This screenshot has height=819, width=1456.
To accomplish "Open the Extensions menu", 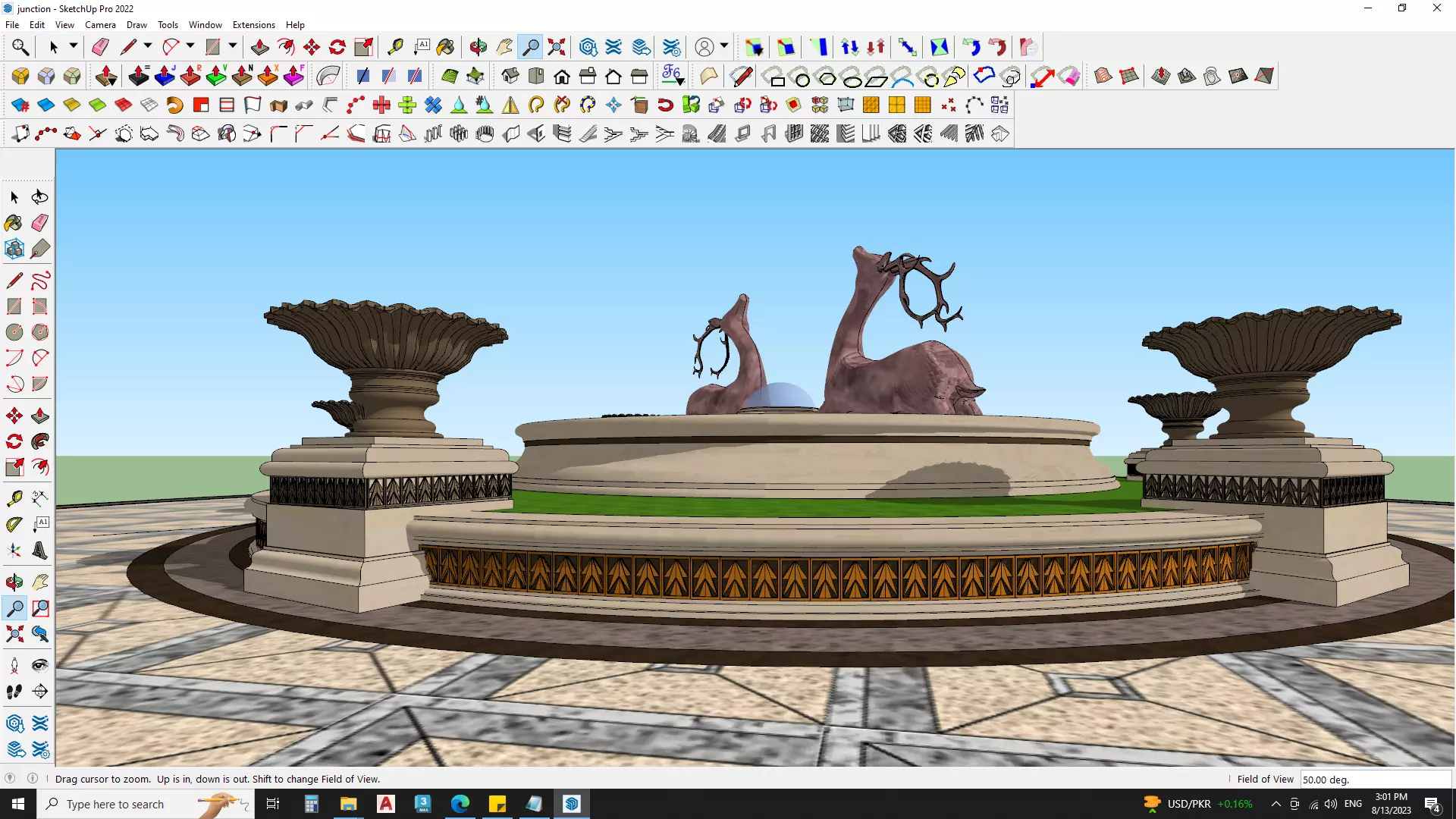I will (253, 25).
